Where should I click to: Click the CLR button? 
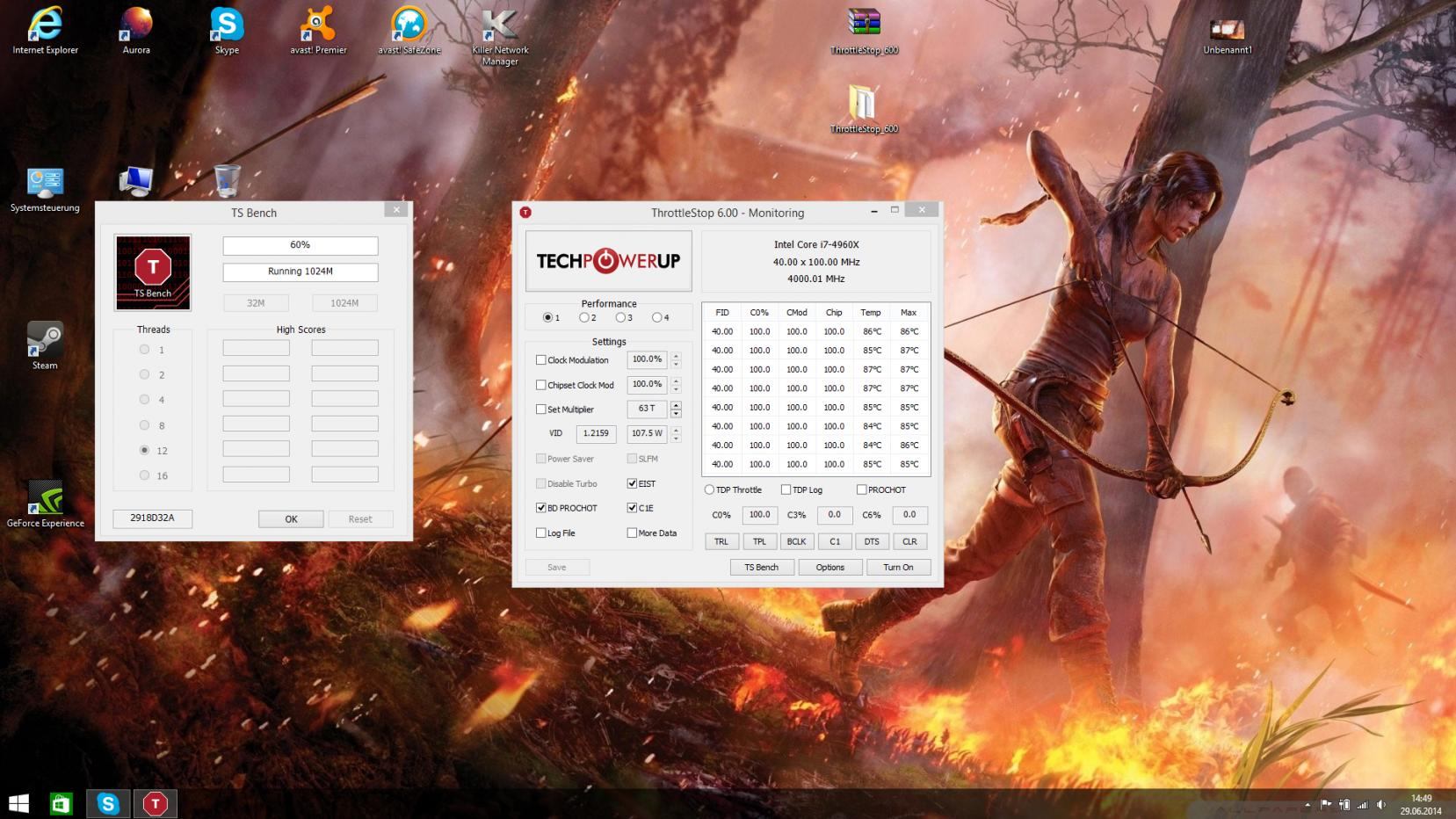(x=909, y=541)
